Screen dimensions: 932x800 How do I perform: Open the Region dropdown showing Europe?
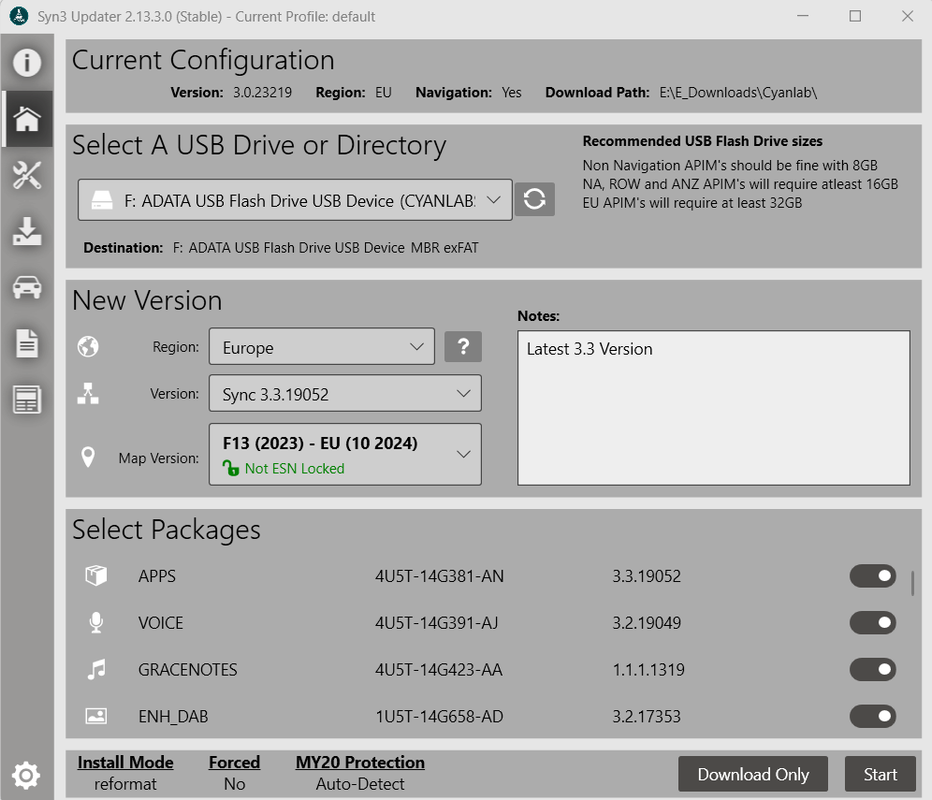(322, 347)
